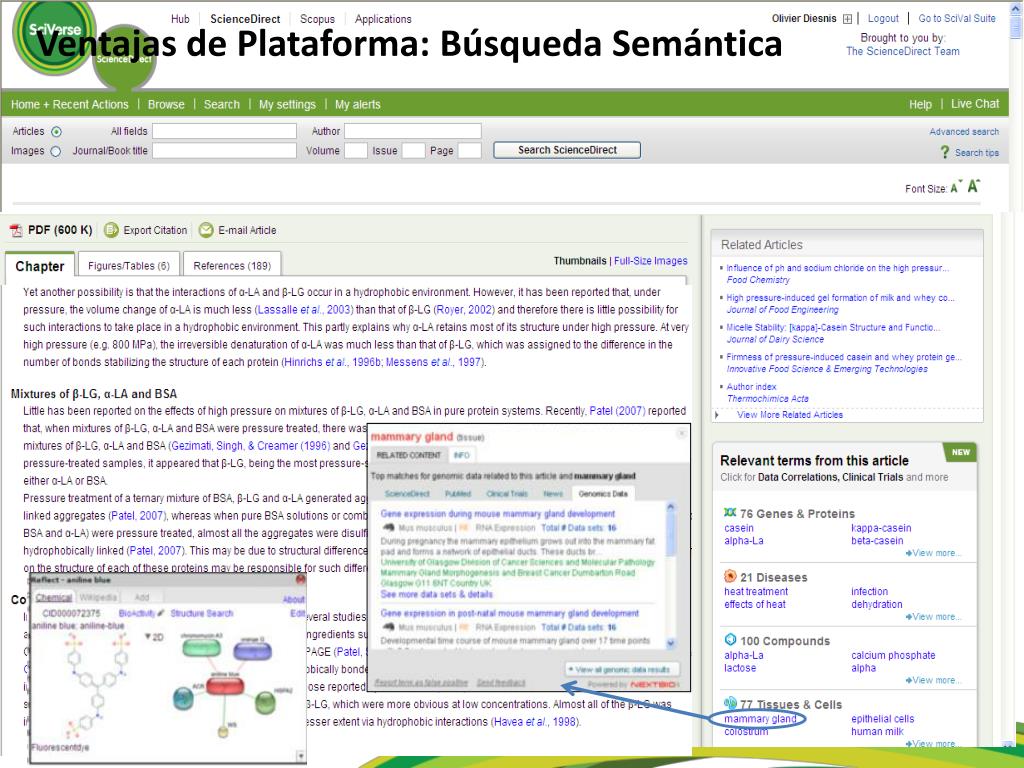Image resolution: width=1024 pixels, height=768 pixels.
Task: Expand View more under Genes & Proteins
Action: click(x=933, y=553)
